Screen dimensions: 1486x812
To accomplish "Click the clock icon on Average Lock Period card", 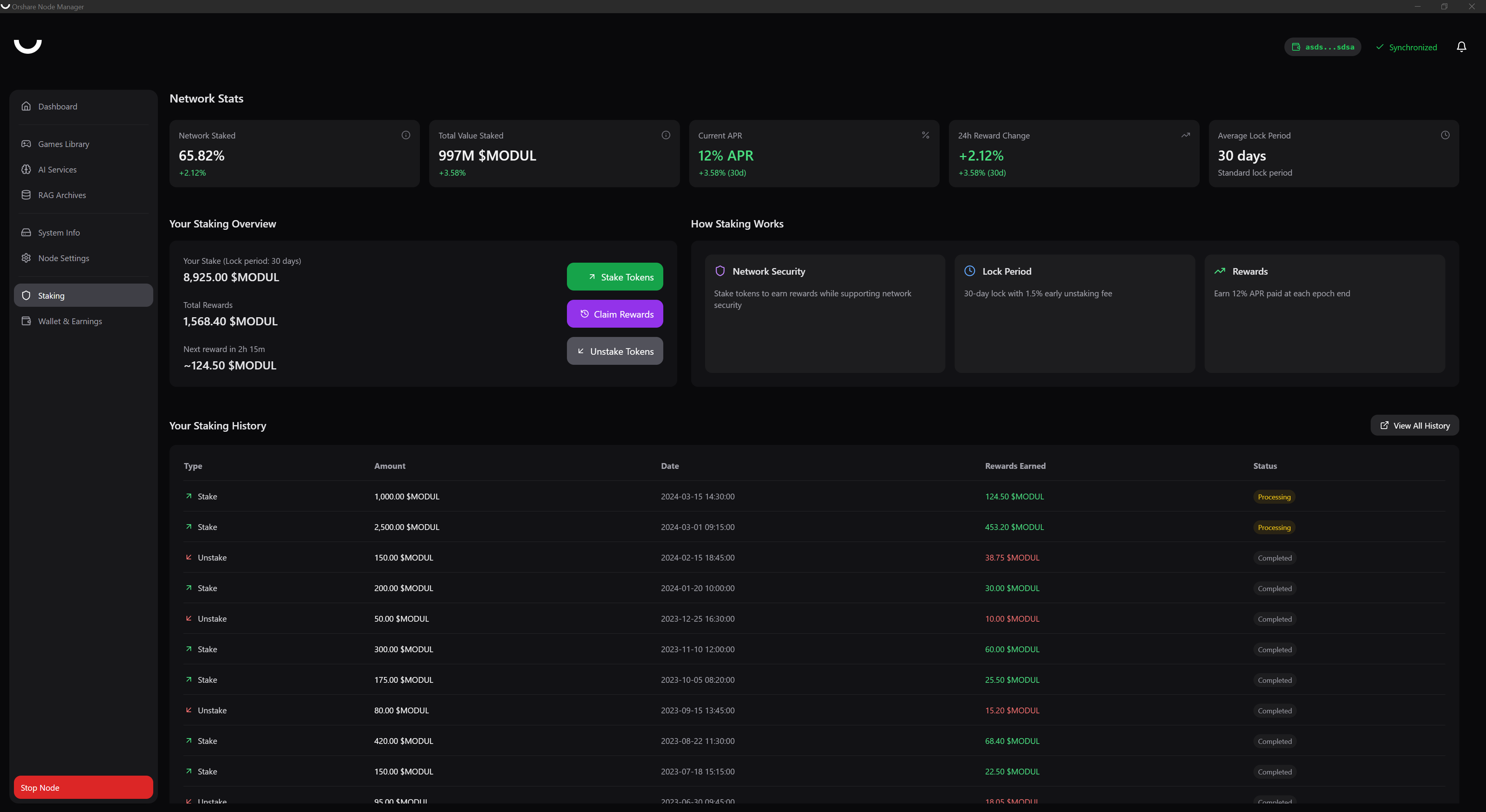I will [x=1445, y=134].
